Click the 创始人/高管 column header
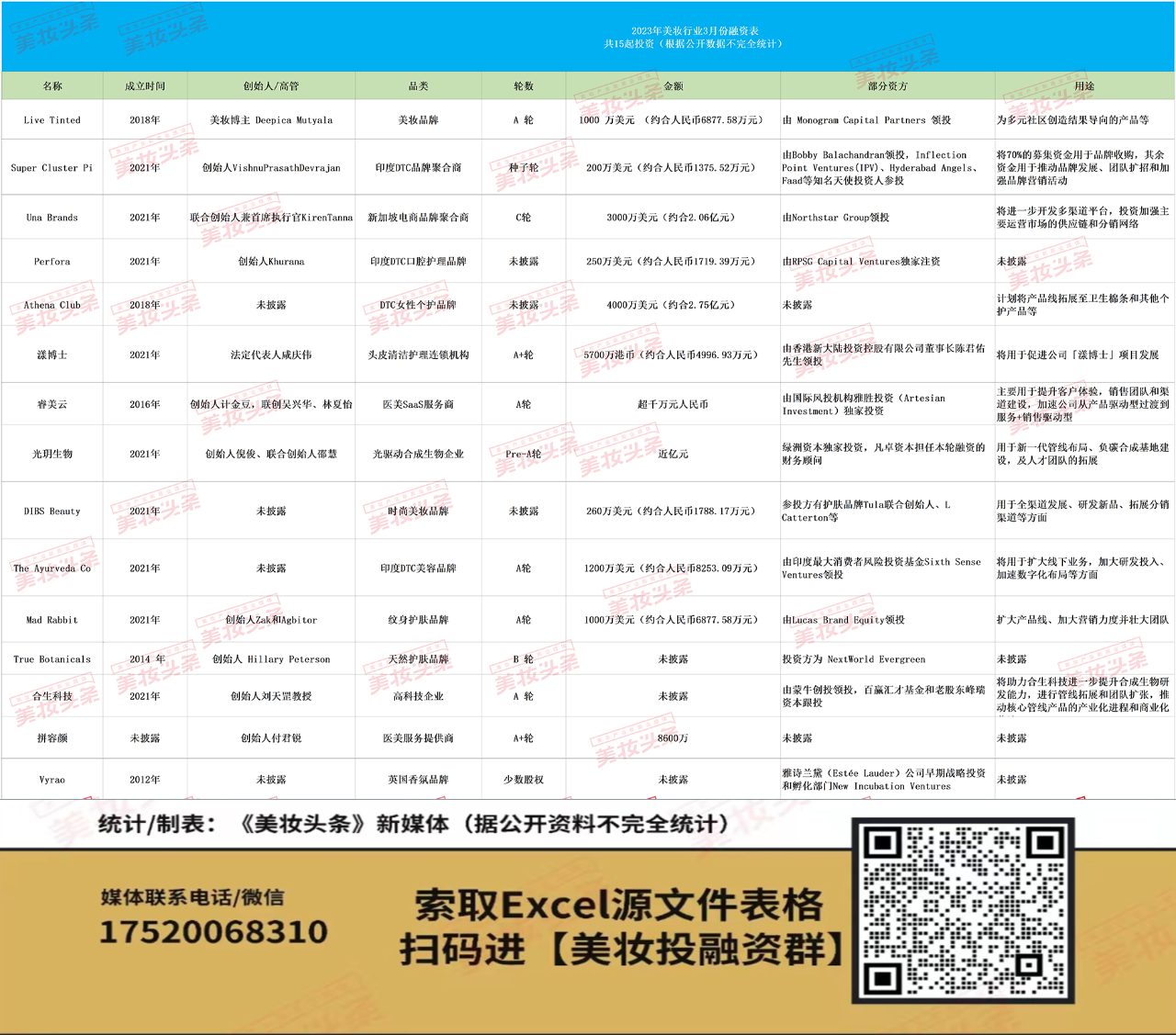 [271, 86]
